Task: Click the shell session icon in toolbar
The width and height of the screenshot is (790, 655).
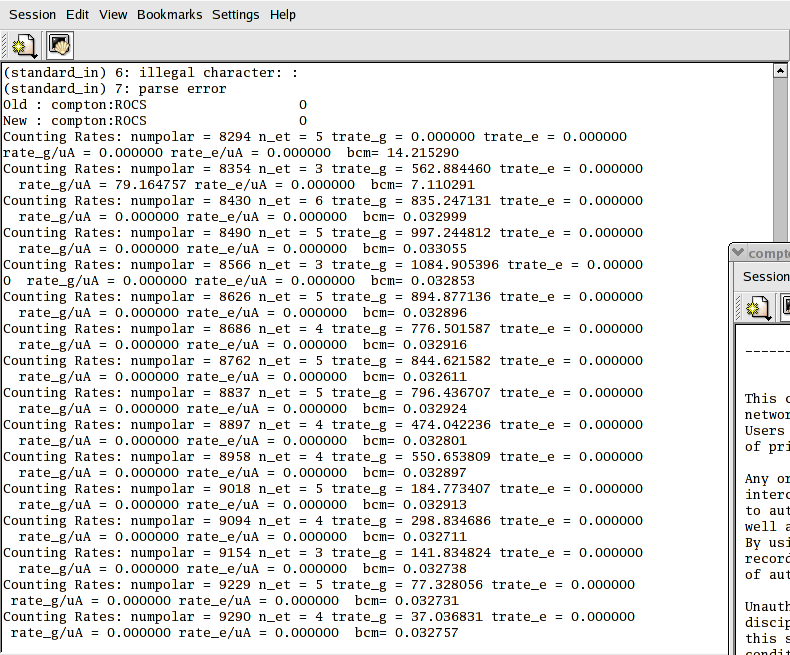Action: point(60,45)
